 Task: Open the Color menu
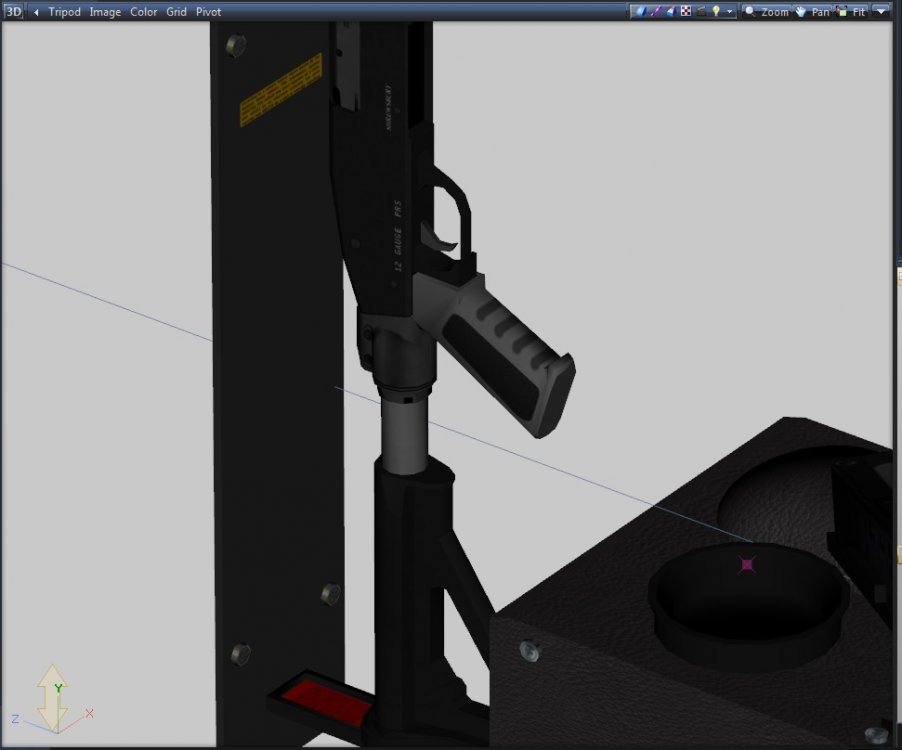click(x=143, y=12)
